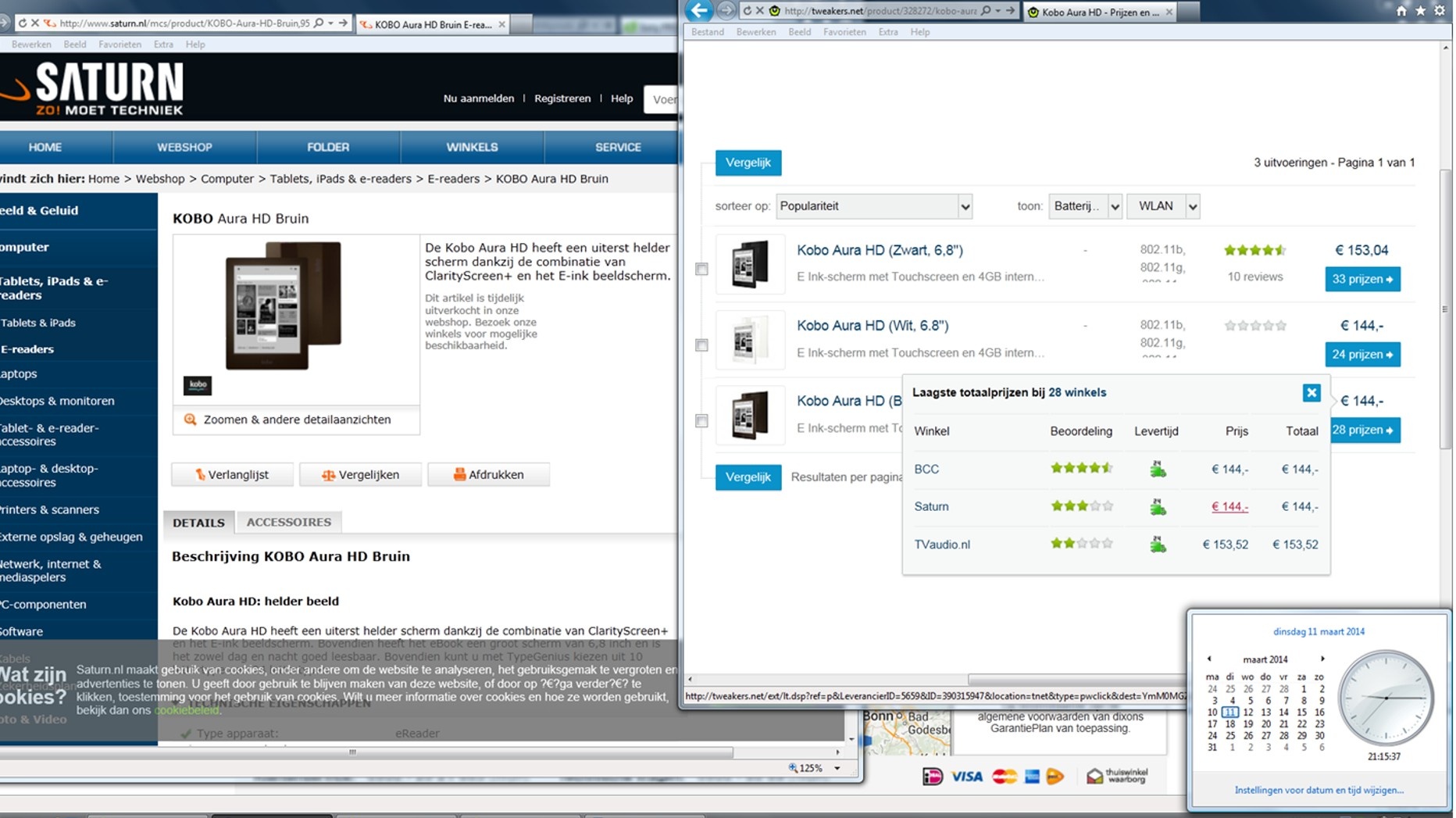Close the Kobo Aura HD Tweakers tab

(1169, 12)
